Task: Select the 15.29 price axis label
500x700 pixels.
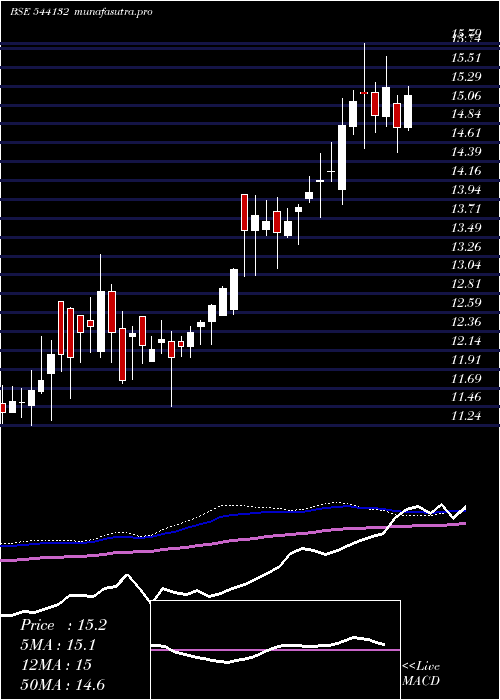Action: [x=466, y=77]
